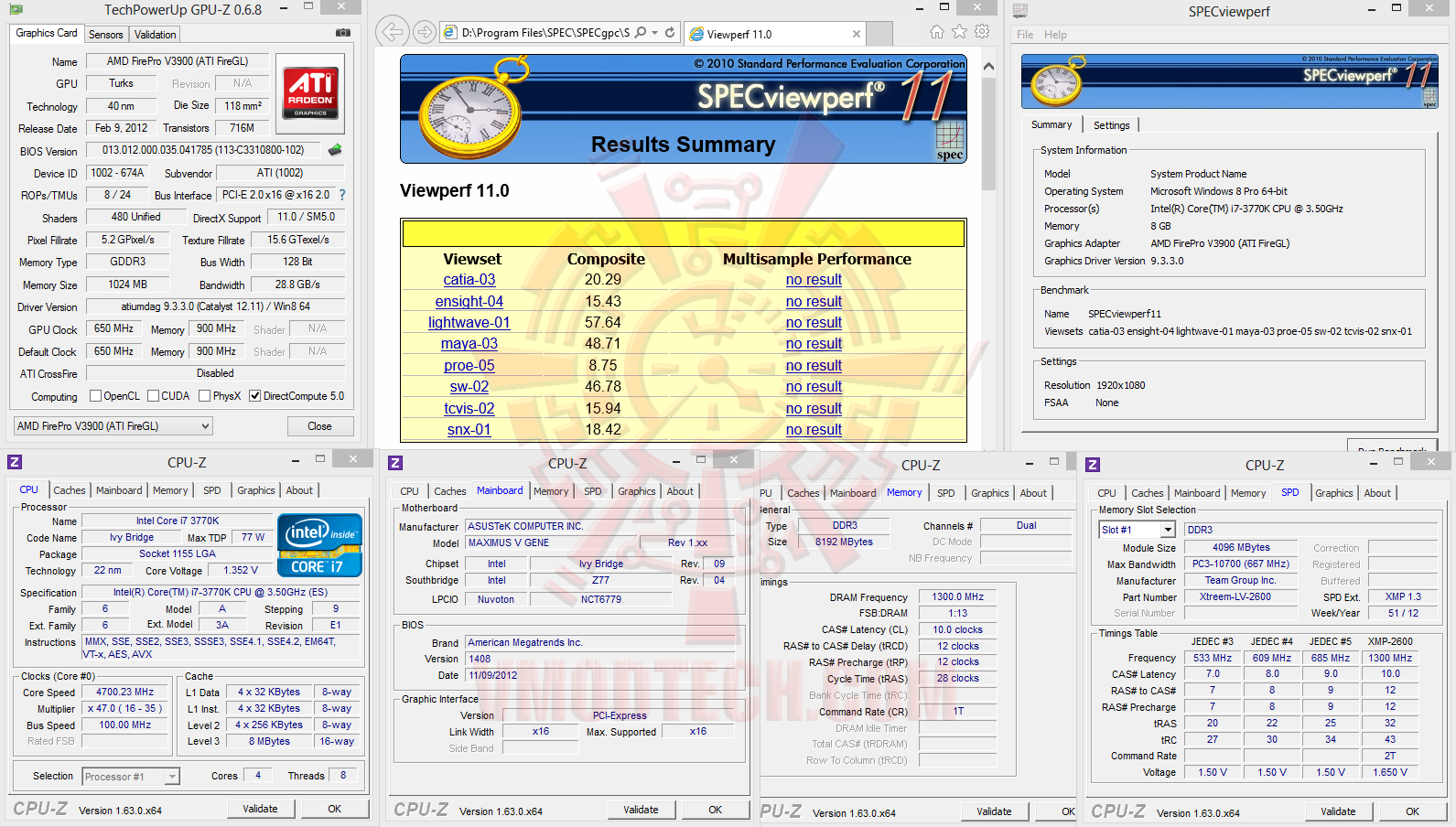The height and width of the screenshot is (827, 1456).
Task: Click the GPU-Z Name field AMD FirePro V3900
Action: 178,61
